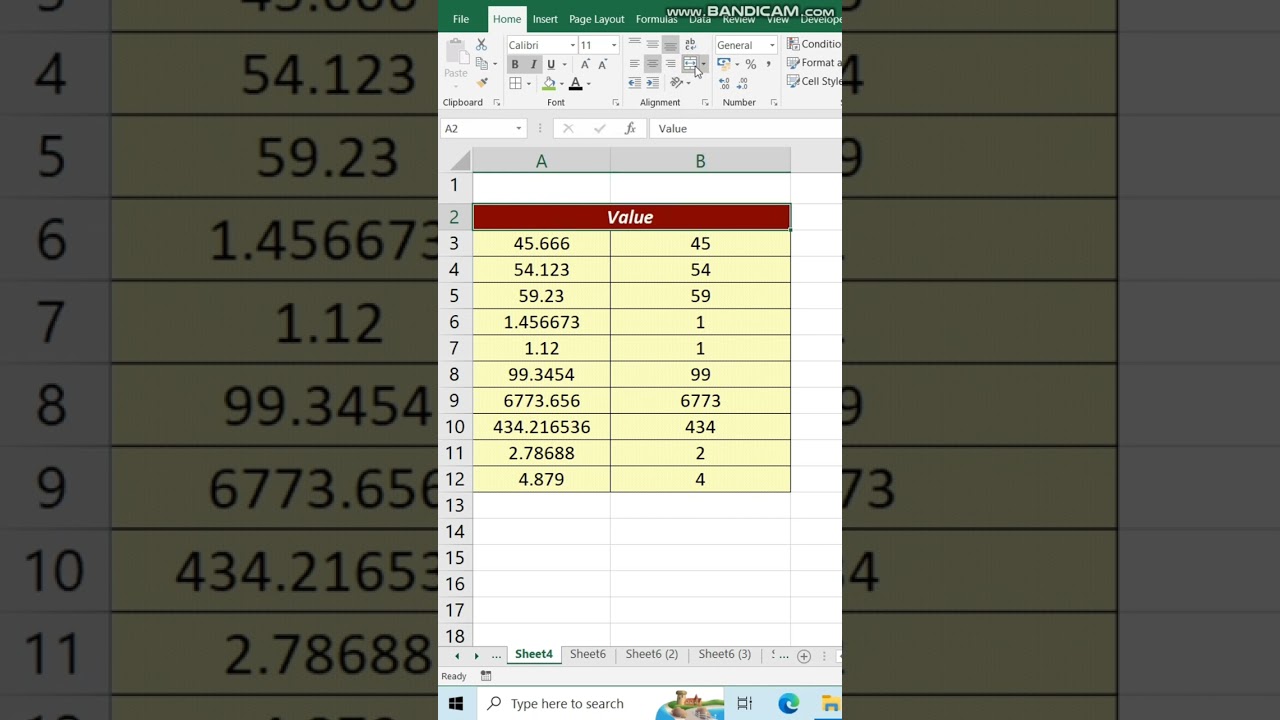Toggle Underline formatting

pyautogui.click(x=550, y=64)
